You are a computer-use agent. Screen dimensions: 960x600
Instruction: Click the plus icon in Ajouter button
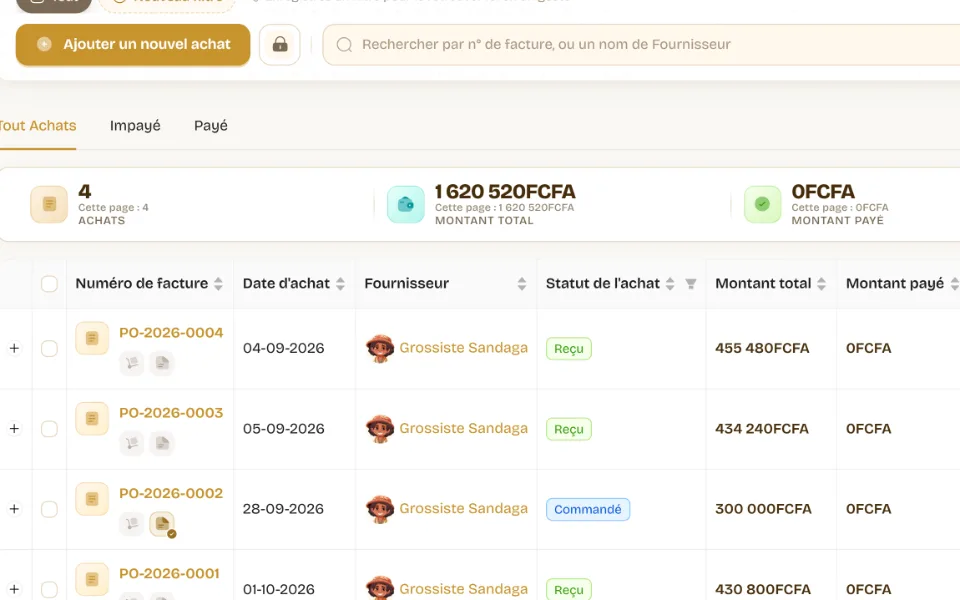click(44, 44)
